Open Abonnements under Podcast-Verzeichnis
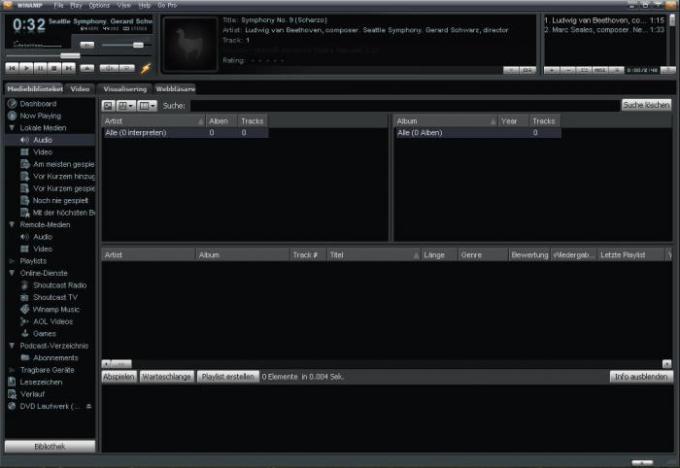The width and height of the screenshot is (680, 468). [x=55, y=358]
